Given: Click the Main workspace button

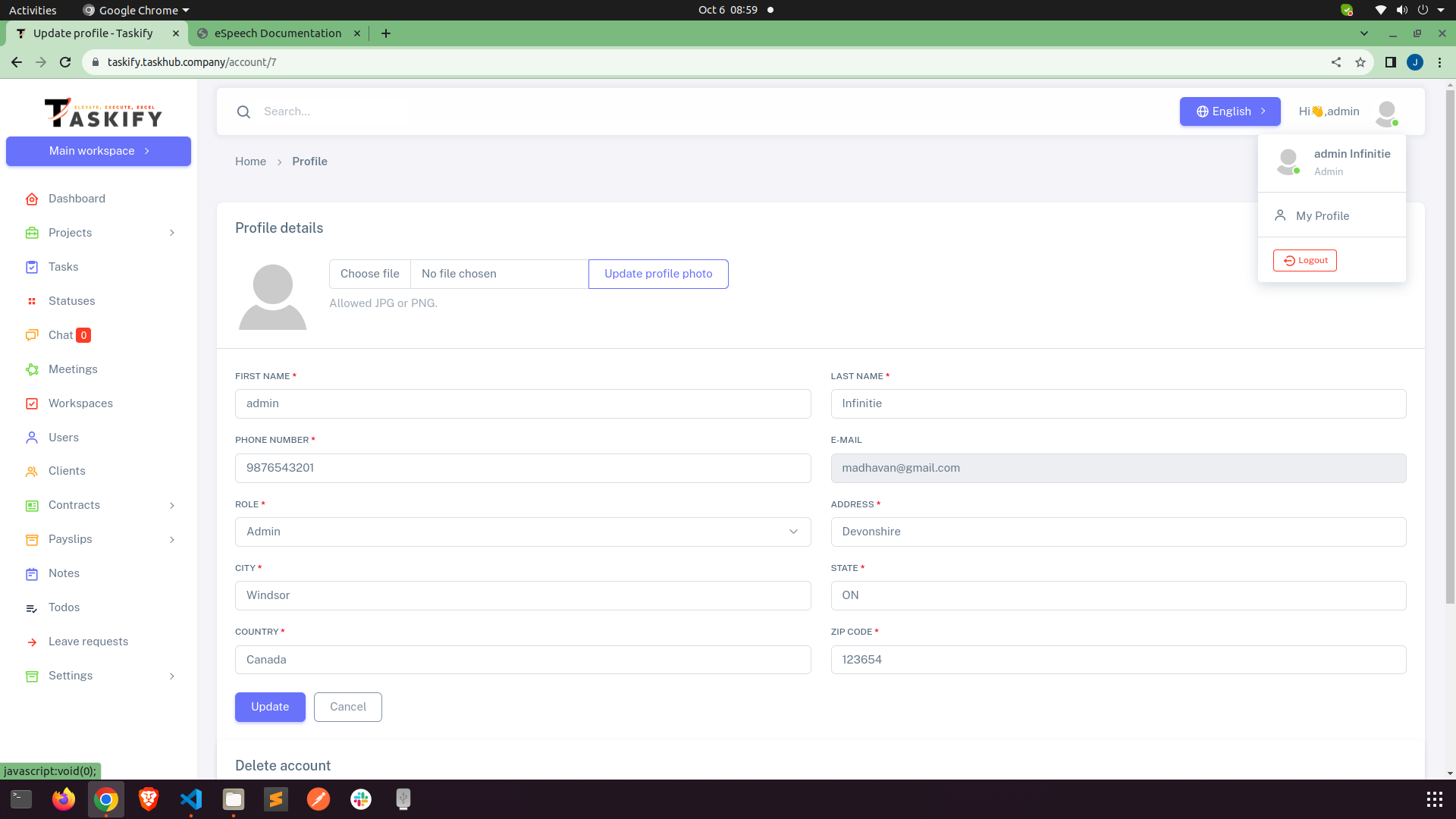Looking at the screenshot, I should [x=98, y=151].
